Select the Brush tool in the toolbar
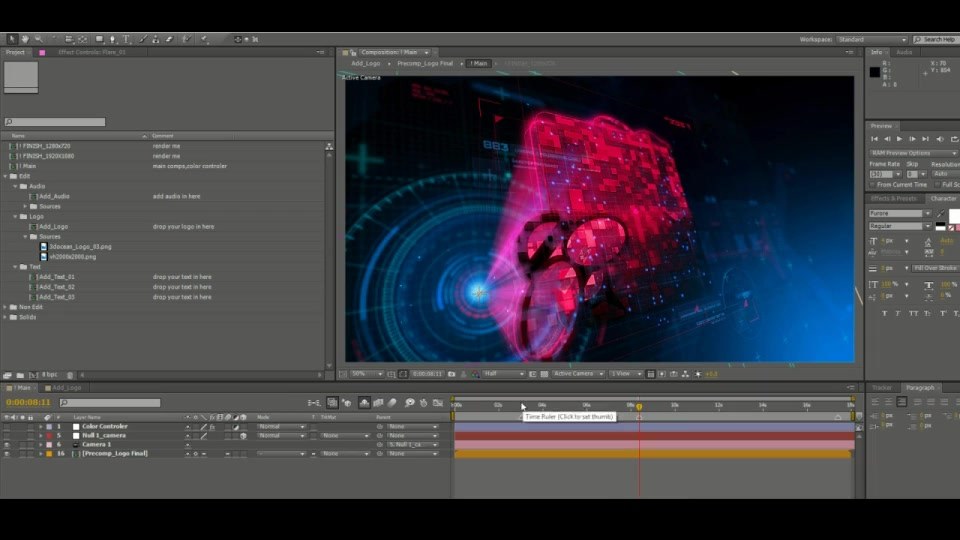Image resolution: width=960 pixels, height=540 pixels. point(143,39)
